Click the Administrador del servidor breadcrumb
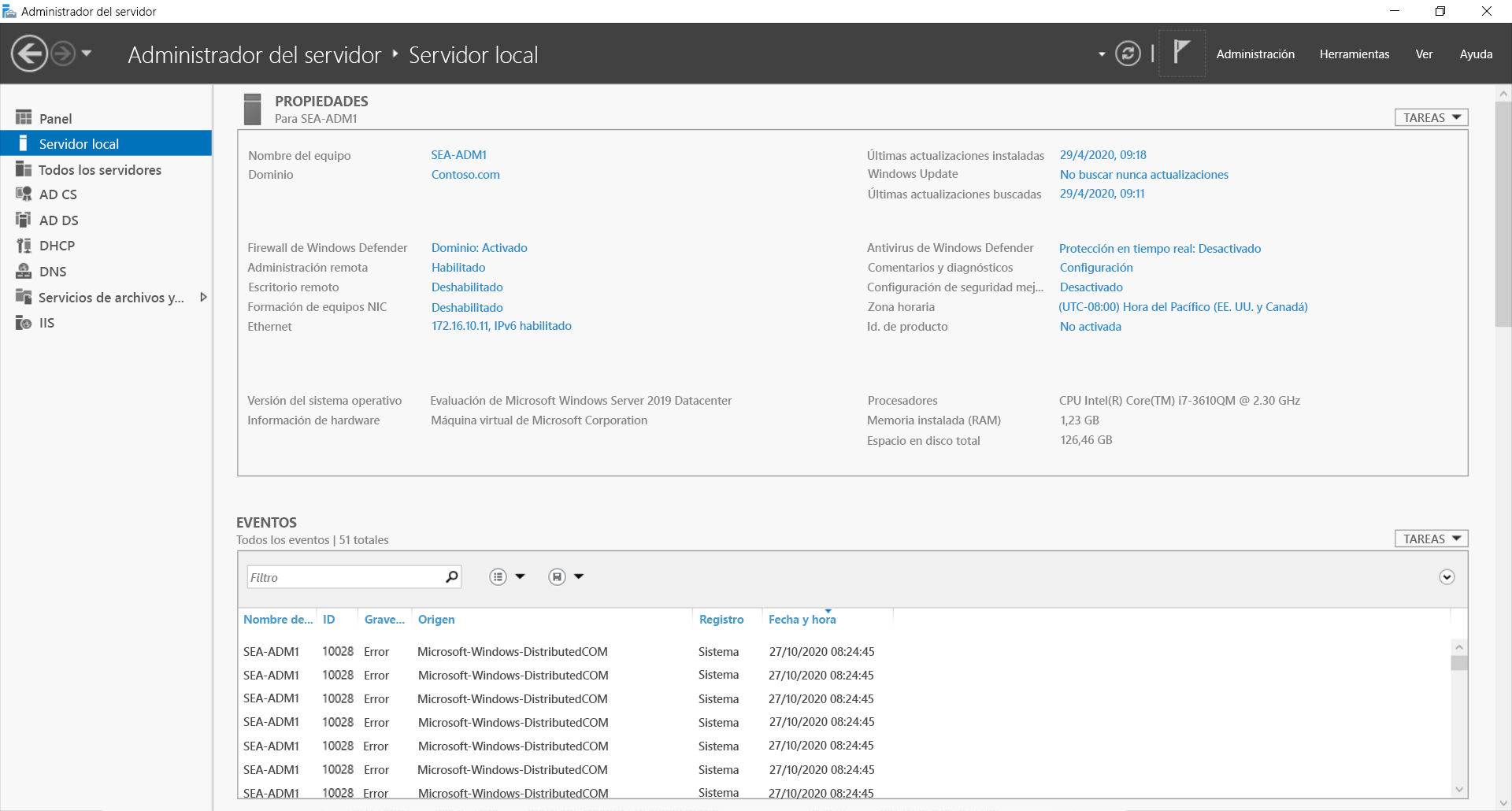Image resolution: width=1512 pixels, height=811 pixels. coord(254,54)
